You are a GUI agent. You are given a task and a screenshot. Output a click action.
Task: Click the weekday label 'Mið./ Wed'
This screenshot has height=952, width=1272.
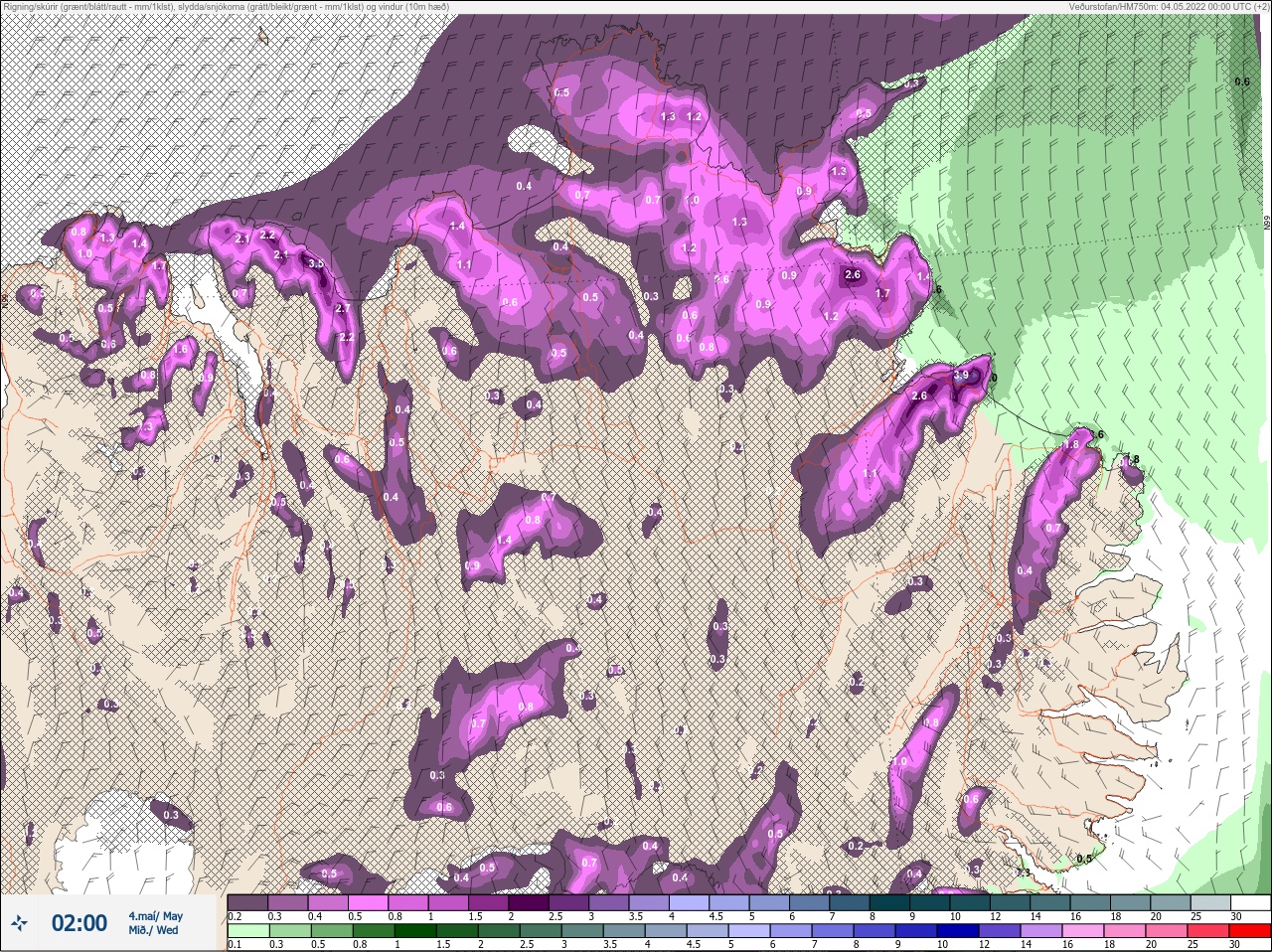click(153, 931)
